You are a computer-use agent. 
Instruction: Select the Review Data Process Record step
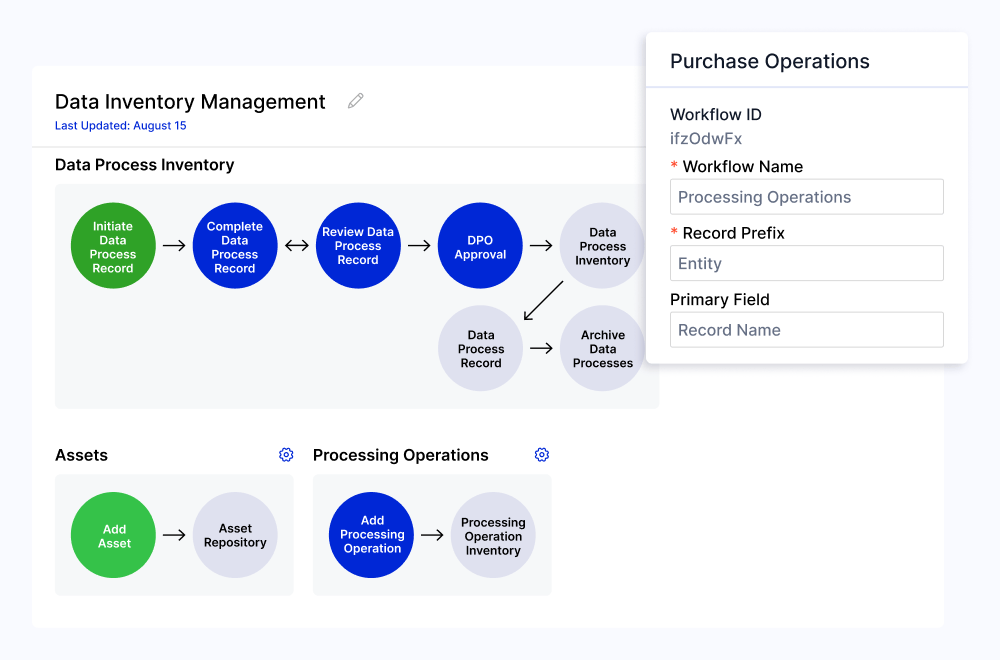coord(358,245)
